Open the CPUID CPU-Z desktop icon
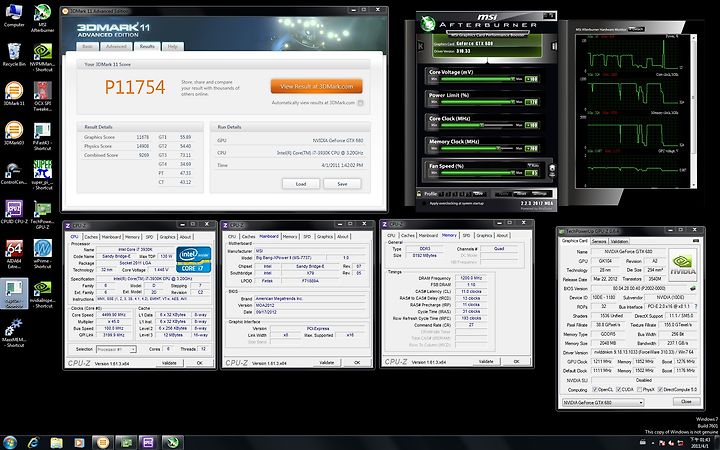 pyautogui.click(x=14, y=212)
